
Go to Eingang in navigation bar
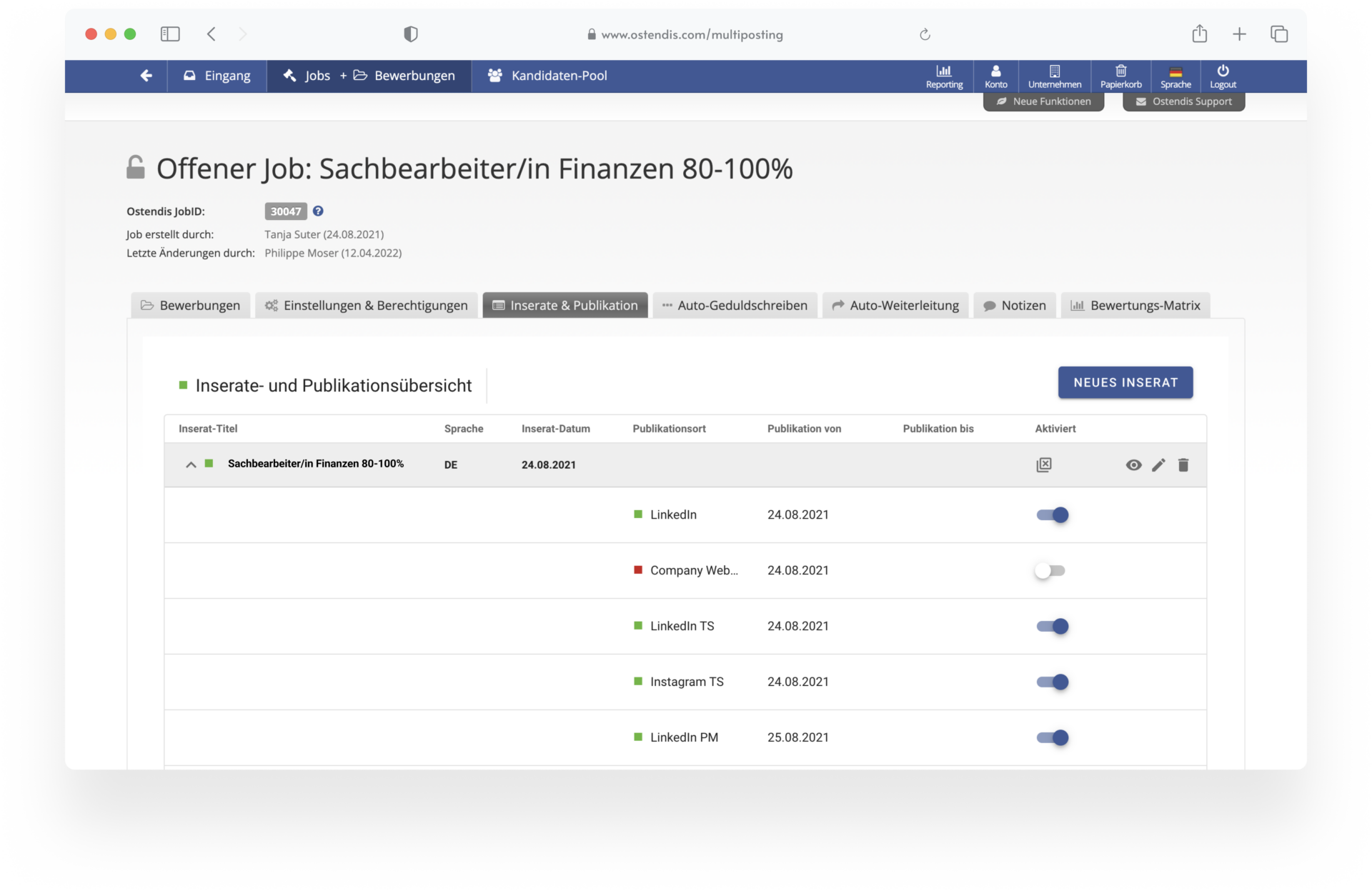coord(217,76)
